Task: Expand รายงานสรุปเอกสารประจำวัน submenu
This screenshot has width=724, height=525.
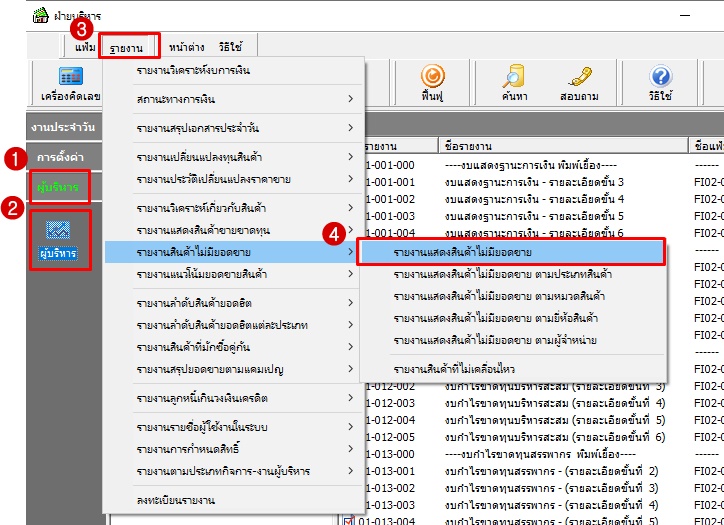Action: coord(231,128)
